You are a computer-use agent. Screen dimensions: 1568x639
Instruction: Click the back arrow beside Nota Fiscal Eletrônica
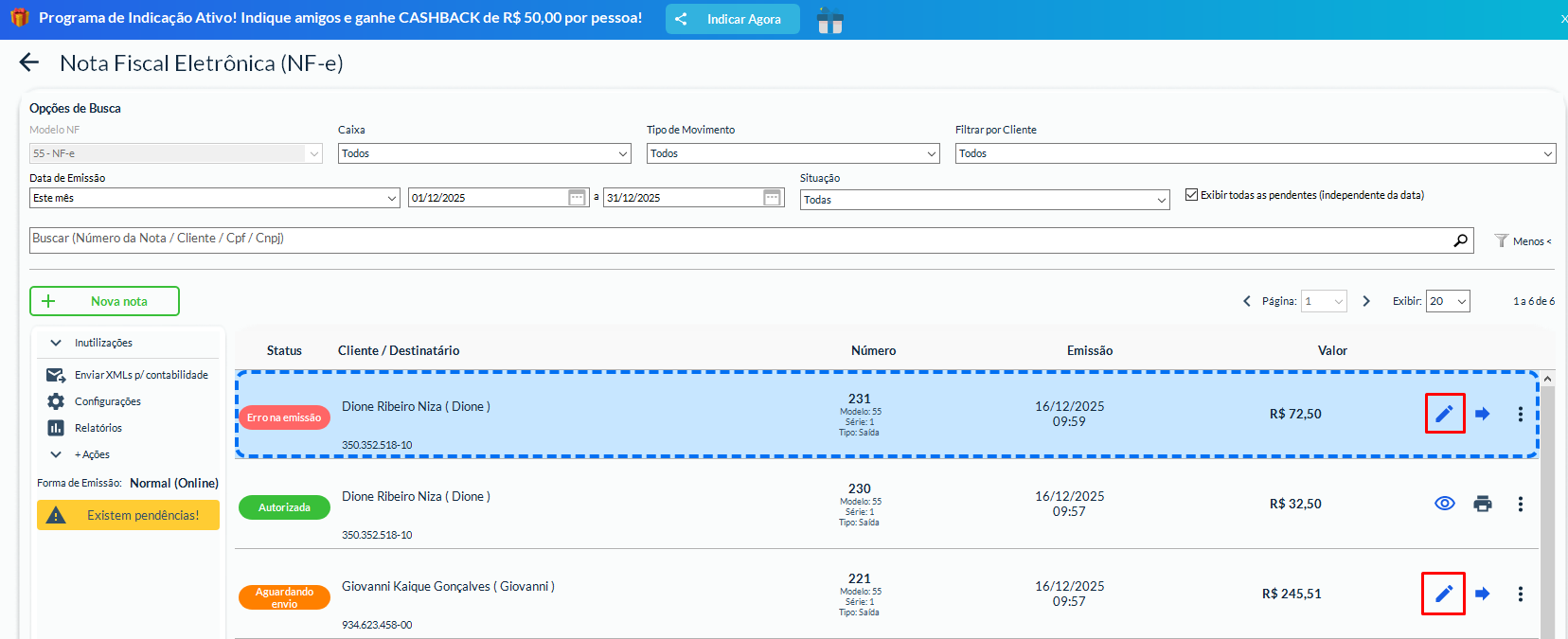click(x=29, y=62)
